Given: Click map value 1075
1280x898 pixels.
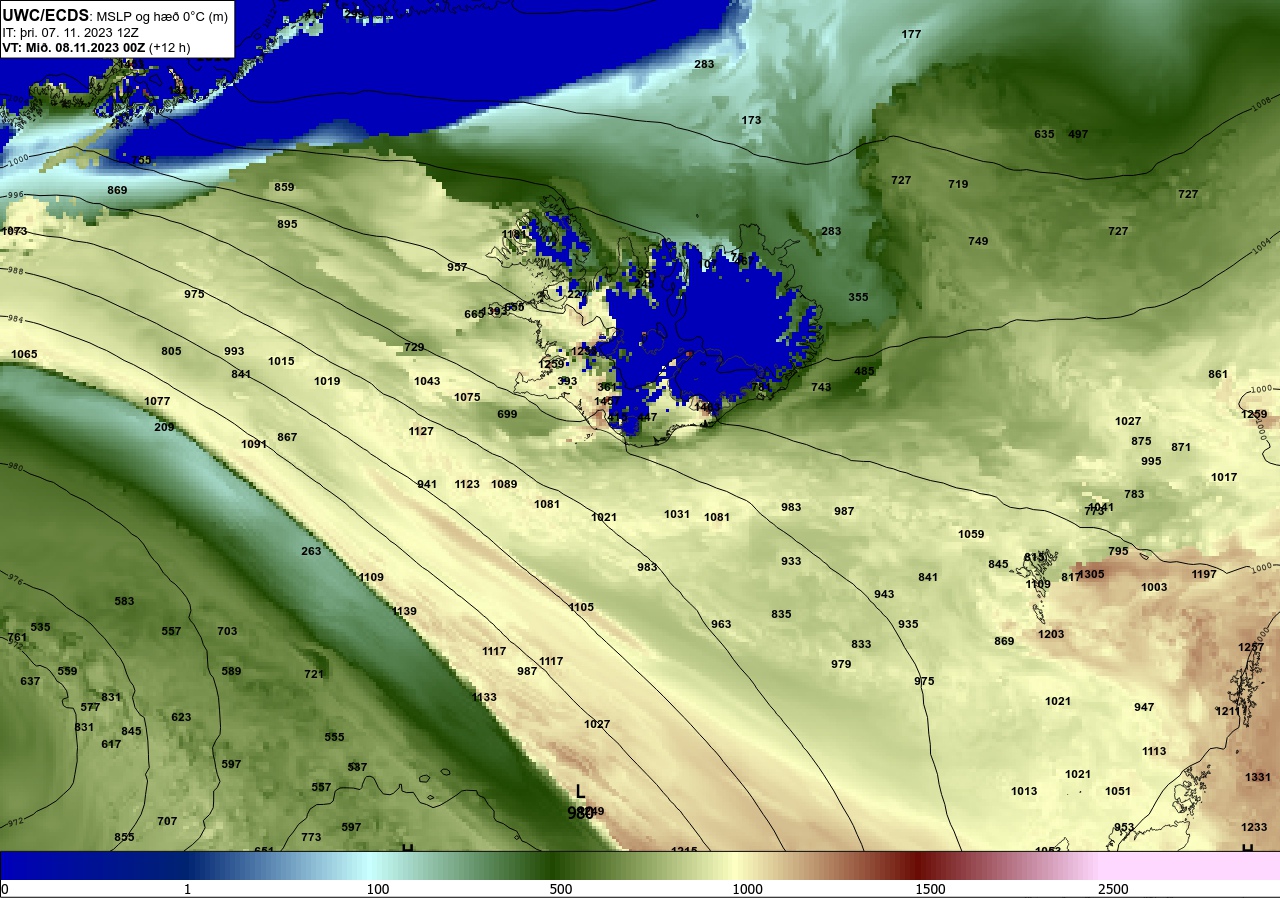Looking at the screenshot, I should (467, 397).
